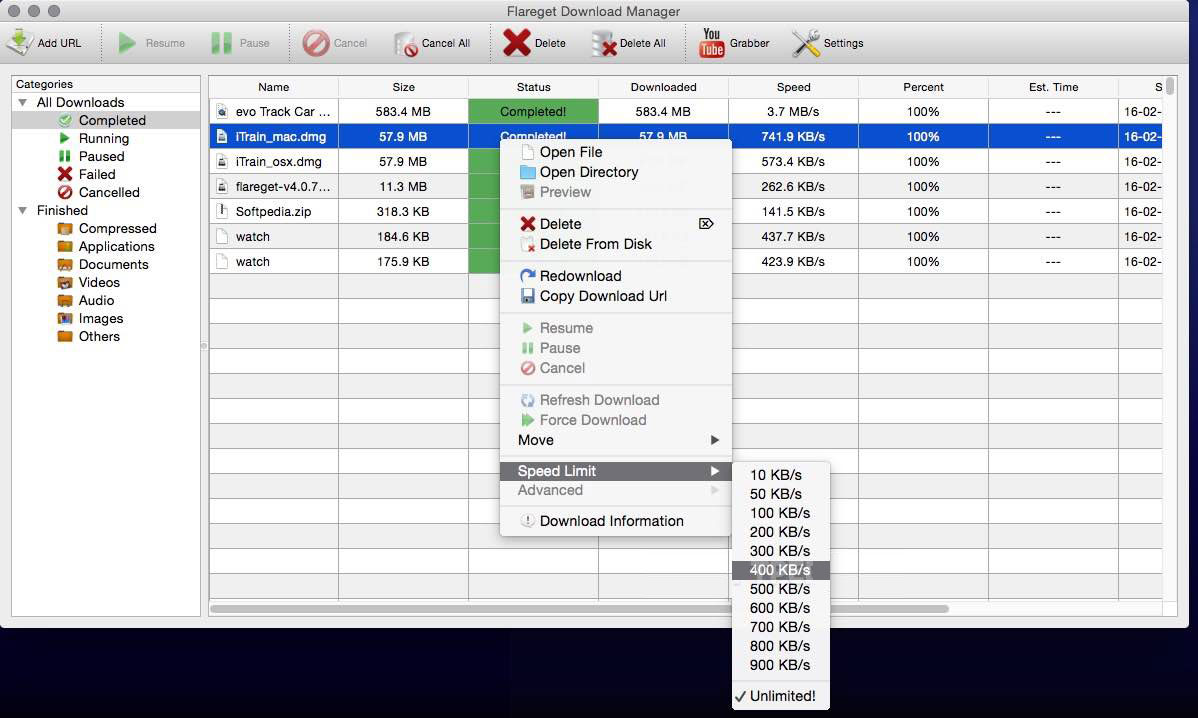Viewport: 1198px width, 718px height.
Task: Set speed limit to 200 KB/s
Action: tap(781, 532)
